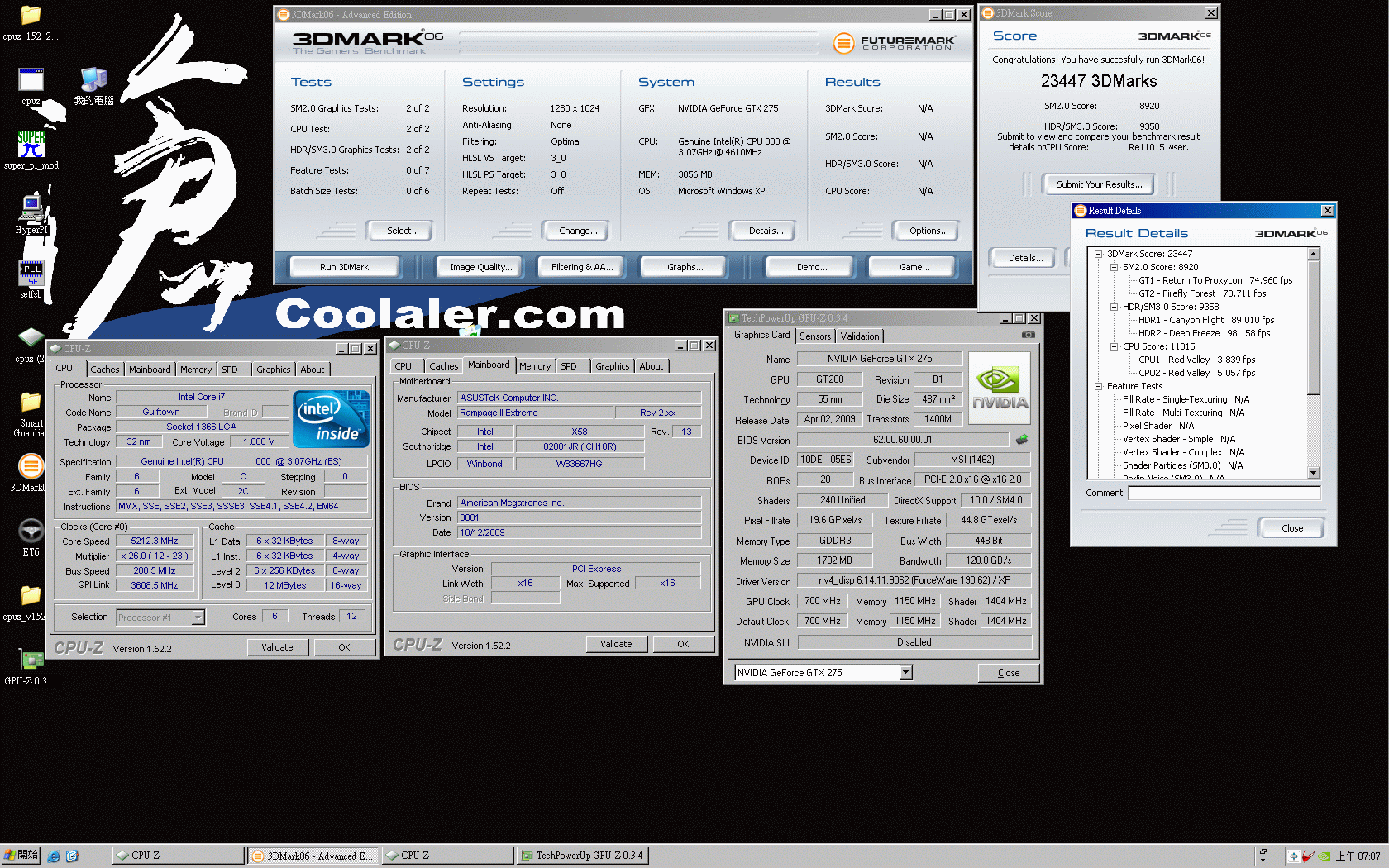
Task: Open Graphs... in 3DMark06
Action: 685,267
